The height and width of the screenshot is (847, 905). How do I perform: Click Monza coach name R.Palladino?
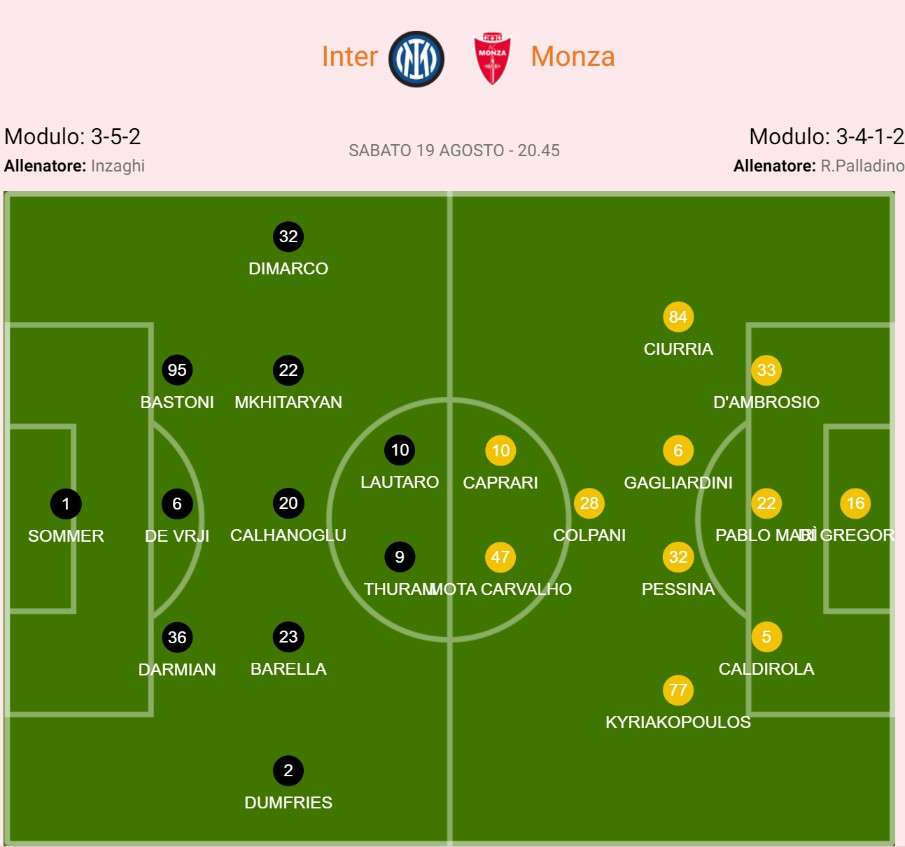[862, 166]
